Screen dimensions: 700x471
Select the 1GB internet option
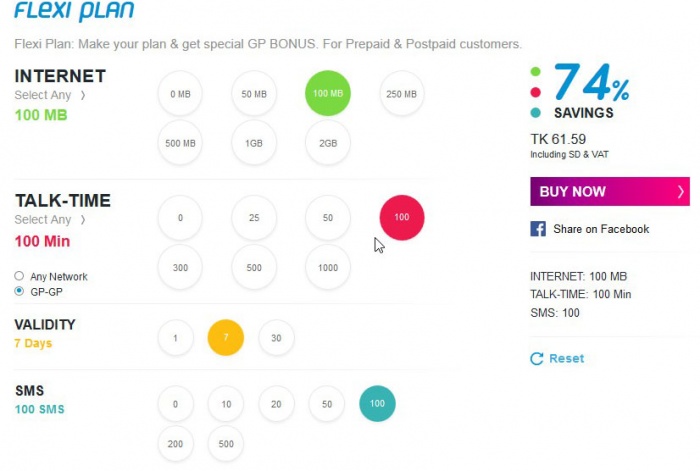pos(254,143)
